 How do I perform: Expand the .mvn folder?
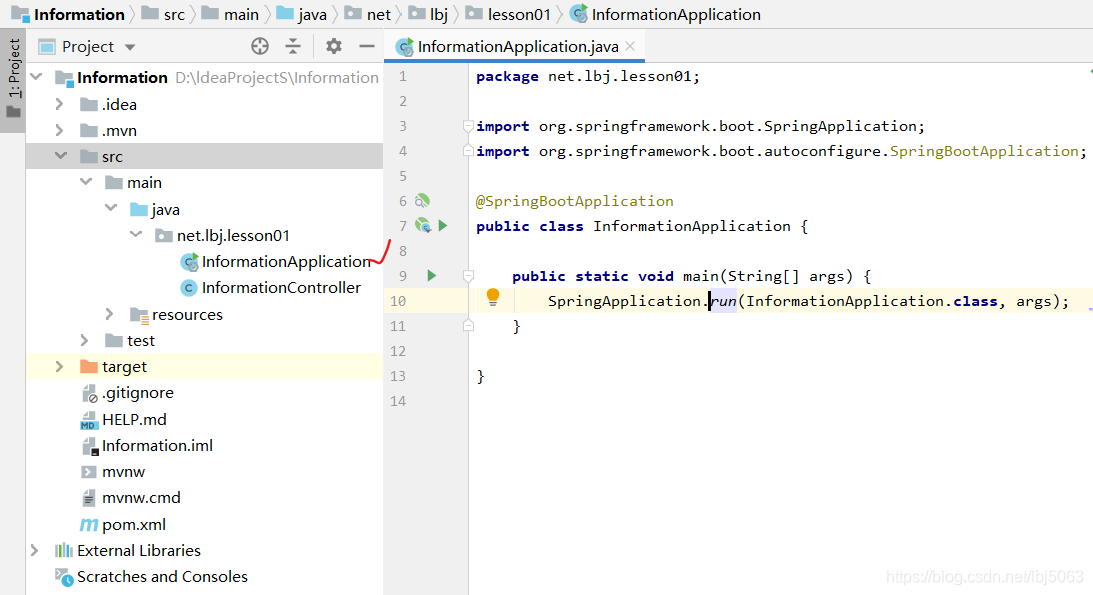[x=59, y=130]
